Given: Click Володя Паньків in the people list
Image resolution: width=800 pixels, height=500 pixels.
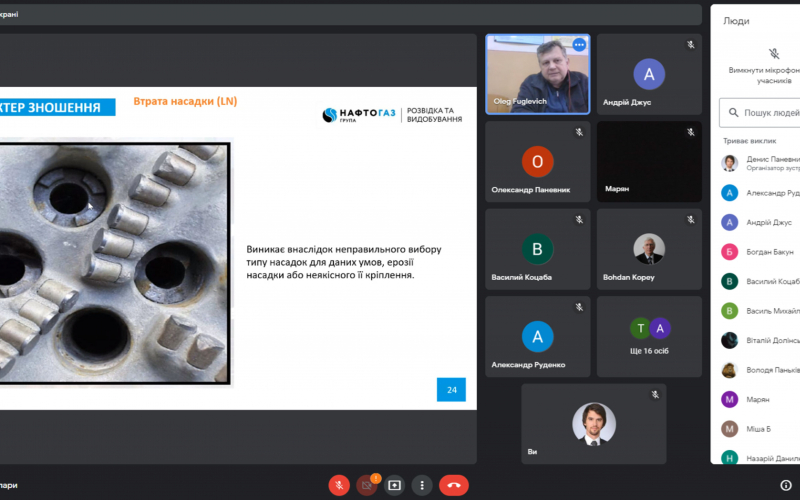Looking at the screenshot, I should (x=760, y=370).
